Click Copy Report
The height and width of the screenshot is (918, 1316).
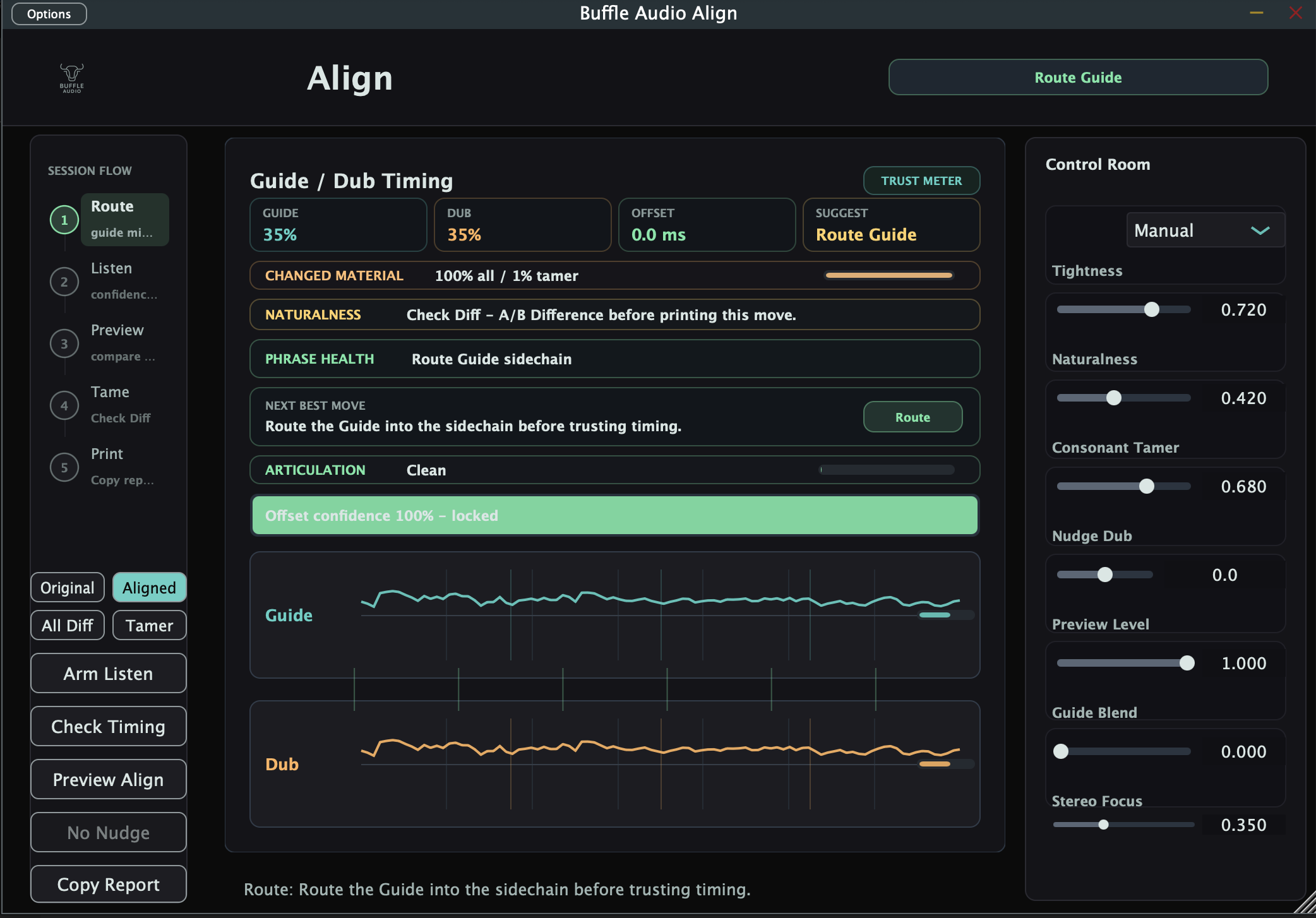pyautogui.click(x=108, y=885)
